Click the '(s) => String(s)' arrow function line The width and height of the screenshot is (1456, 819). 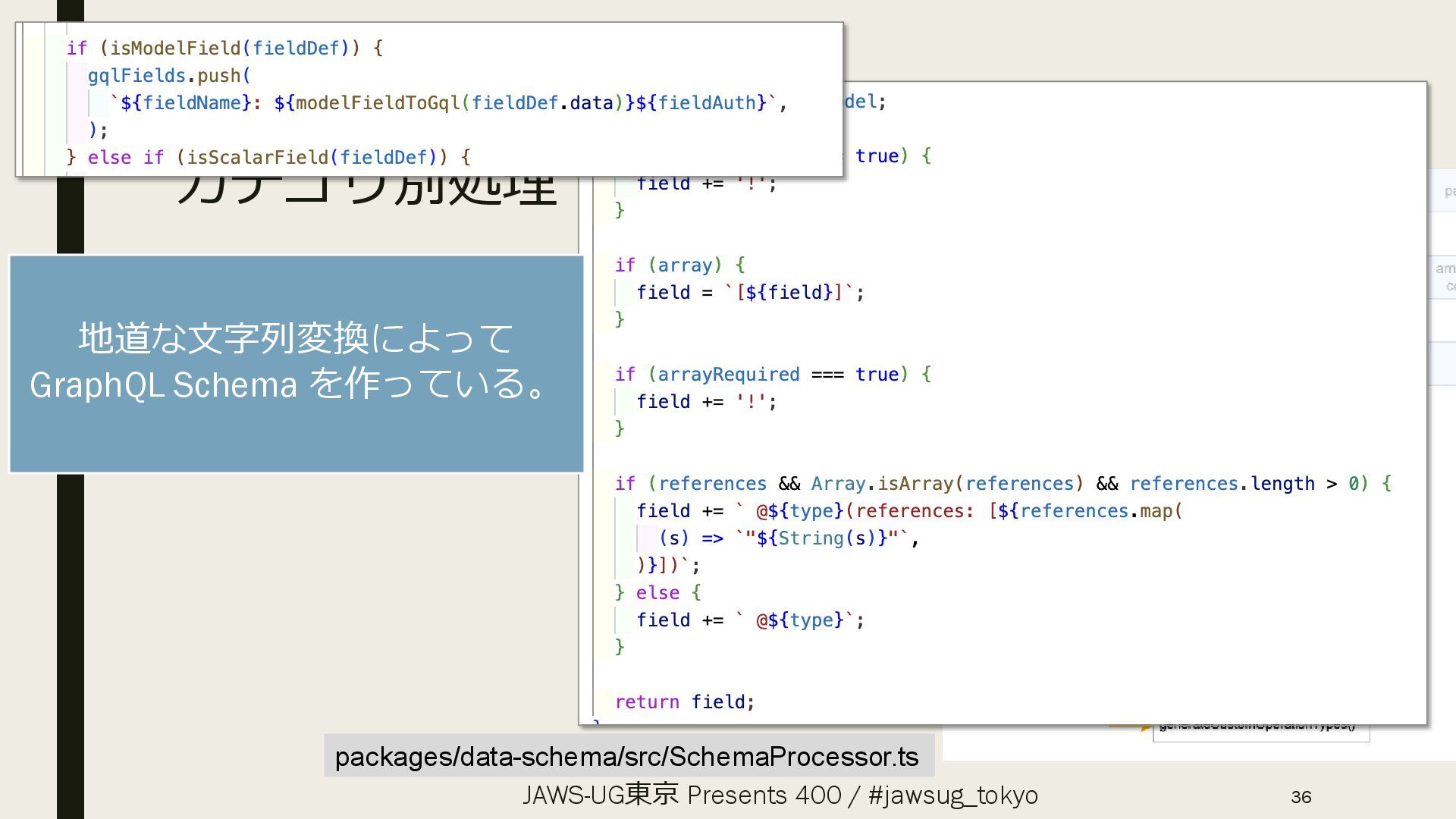pos(789,538)
